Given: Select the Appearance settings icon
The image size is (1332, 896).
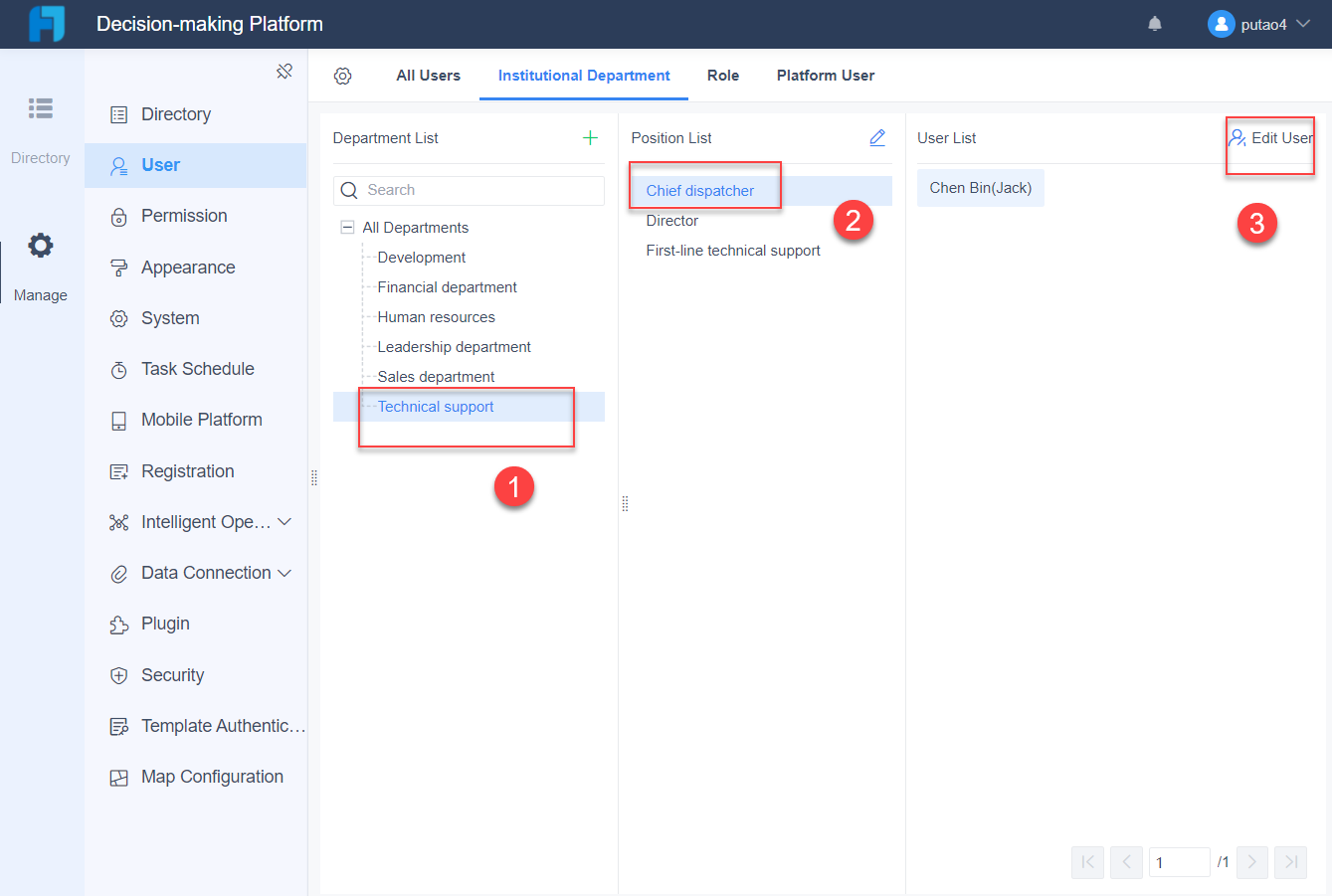Looking at the screenshot, I should click(x=118, y=267).
